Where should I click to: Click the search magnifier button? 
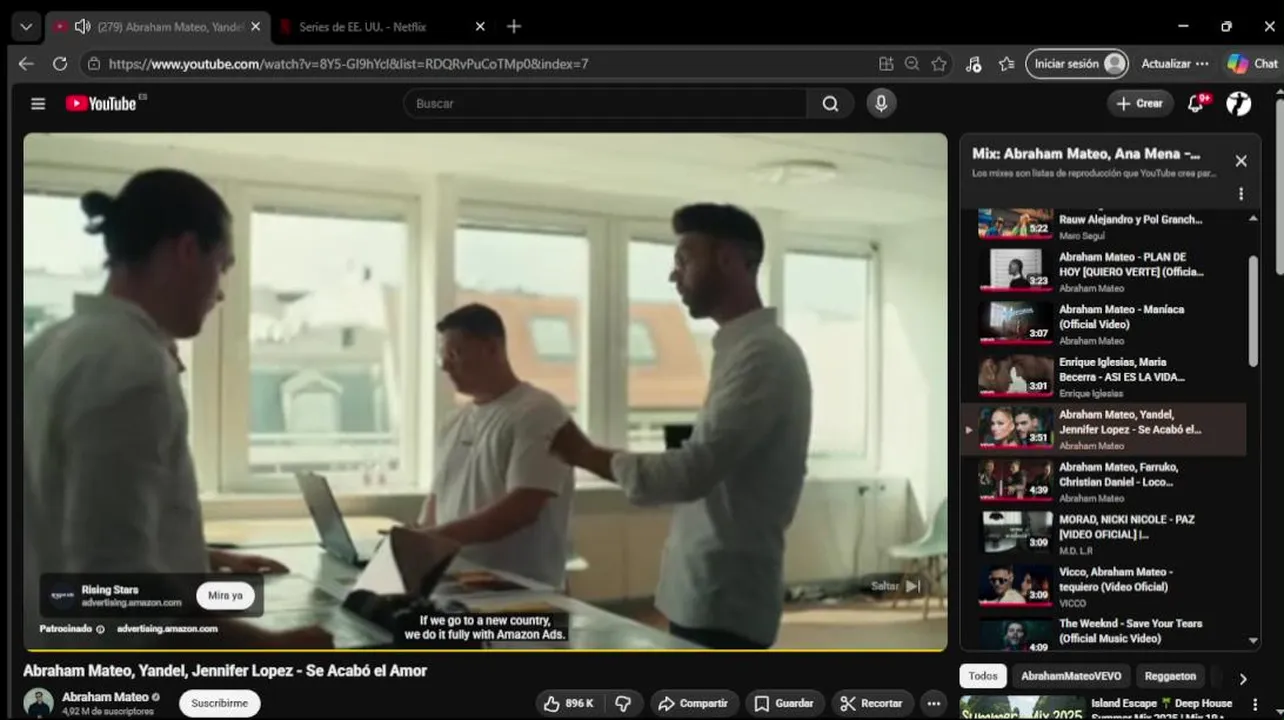click(830, 103)
